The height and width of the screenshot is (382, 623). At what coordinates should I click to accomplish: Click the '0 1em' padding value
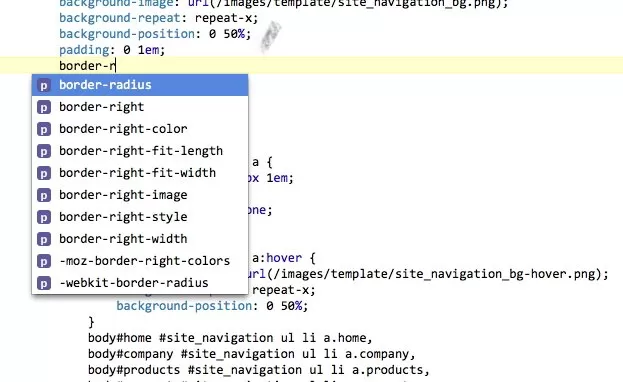(141, 50)
